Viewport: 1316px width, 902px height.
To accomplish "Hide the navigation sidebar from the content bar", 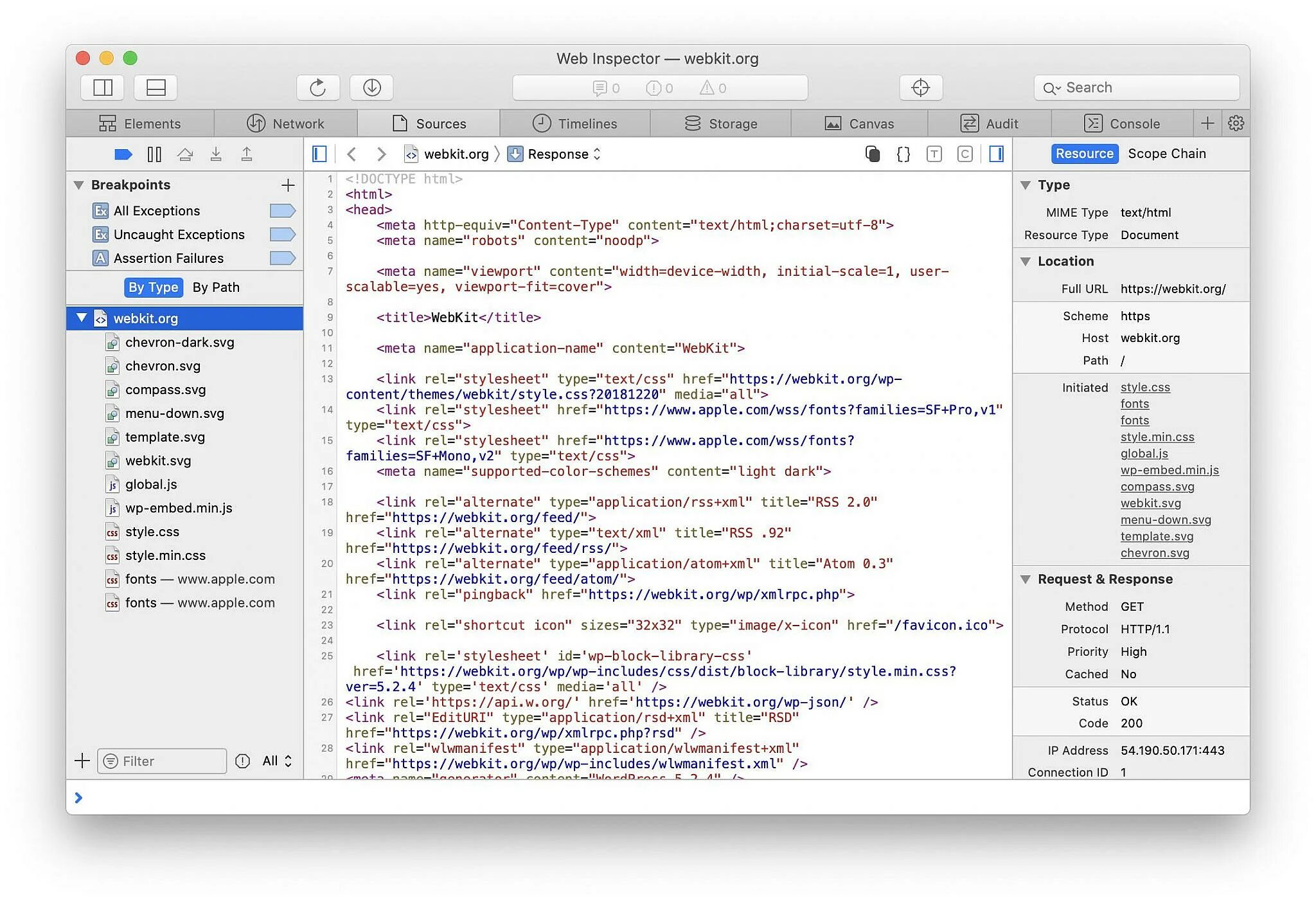I will 319,154.
